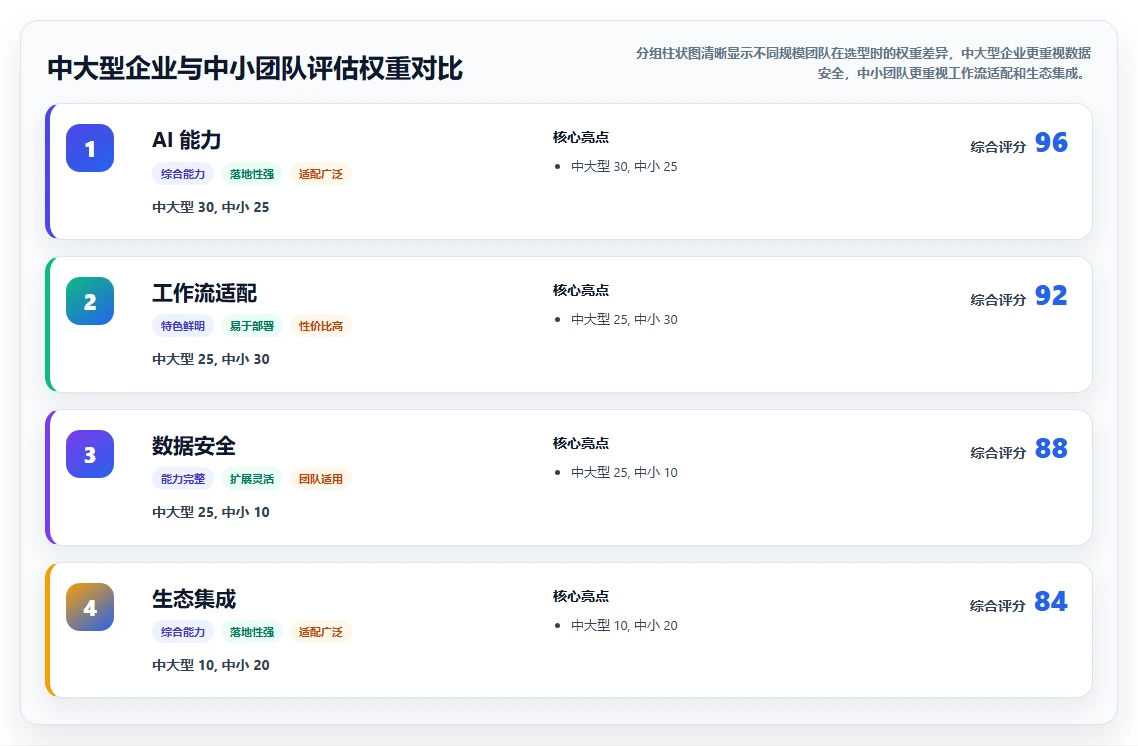
Task: Click the score 88 value
Action: pos(1051,448)
